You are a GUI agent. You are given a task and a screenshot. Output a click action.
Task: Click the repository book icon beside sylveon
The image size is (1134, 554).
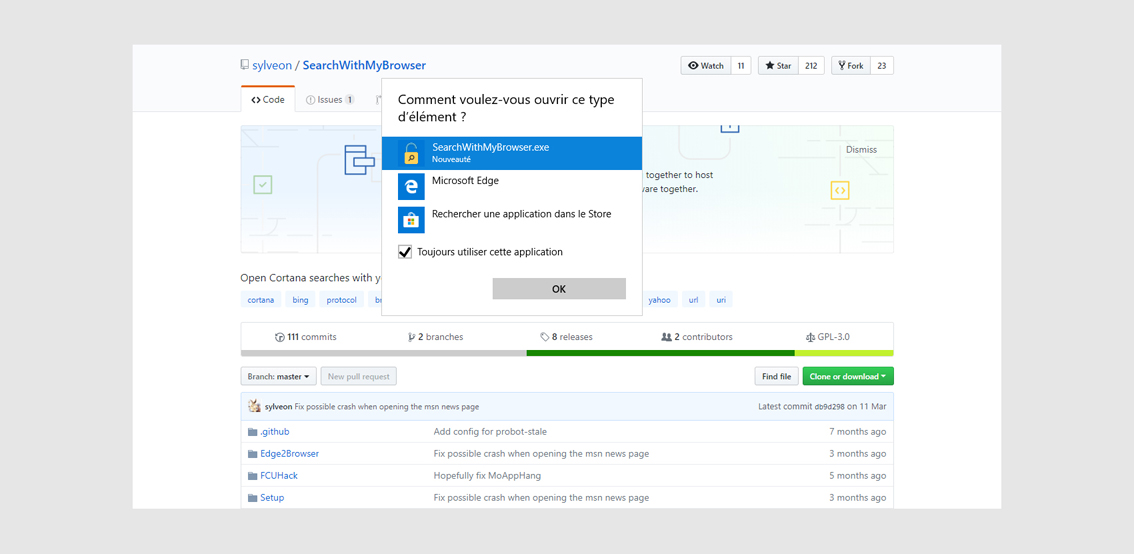pyautogui.click(x=244, y=65)
